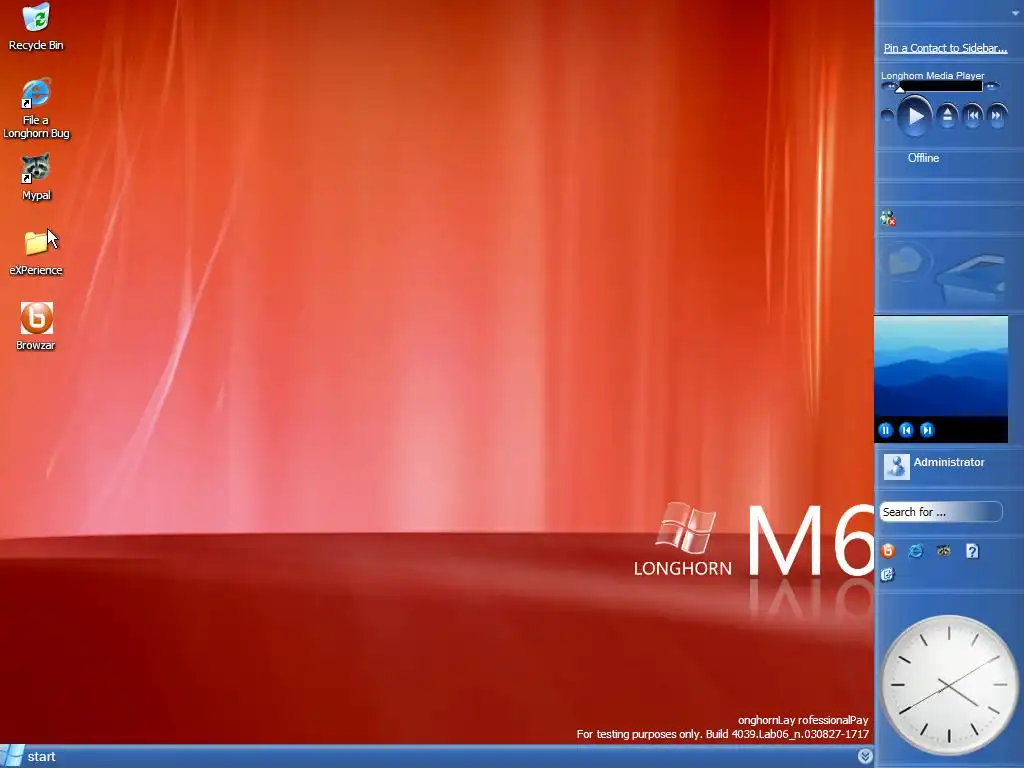Image resolution: width=1024 pixels, height=768 pixels.
Task: Select the eXPerience folder icon
Action: coord(36,252)
